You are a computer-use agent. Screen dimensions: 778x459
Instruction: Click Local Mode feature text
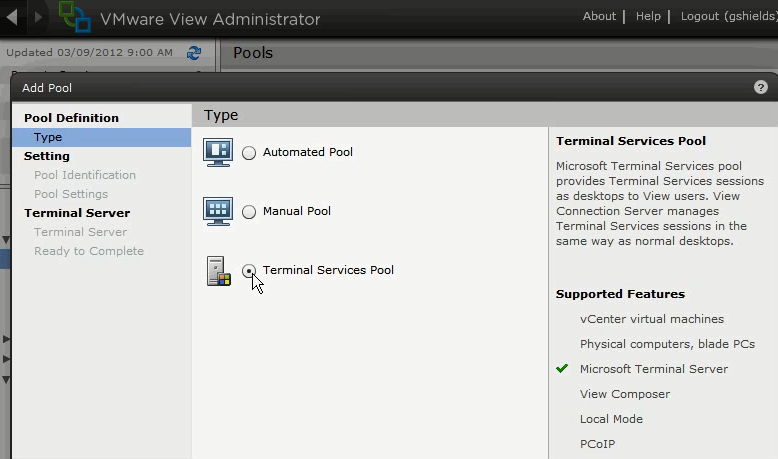coord(611,419)
